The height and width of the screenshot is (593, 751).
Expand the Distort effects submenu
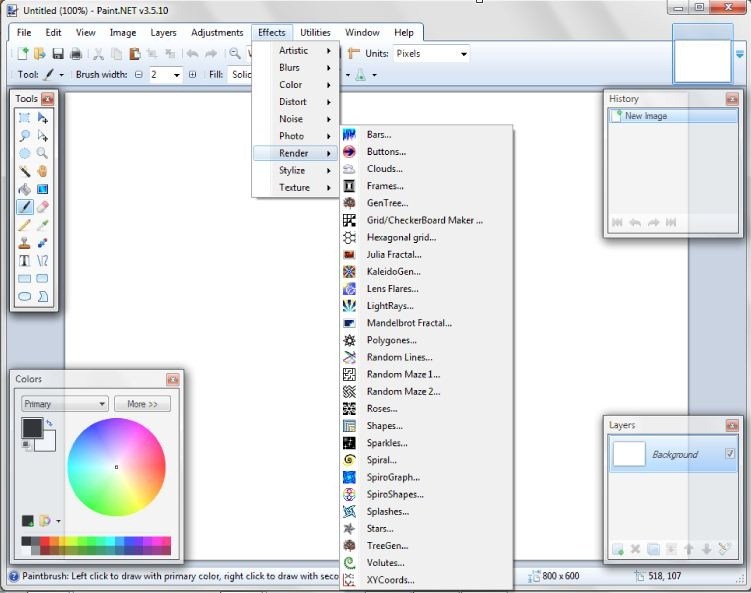296,102
